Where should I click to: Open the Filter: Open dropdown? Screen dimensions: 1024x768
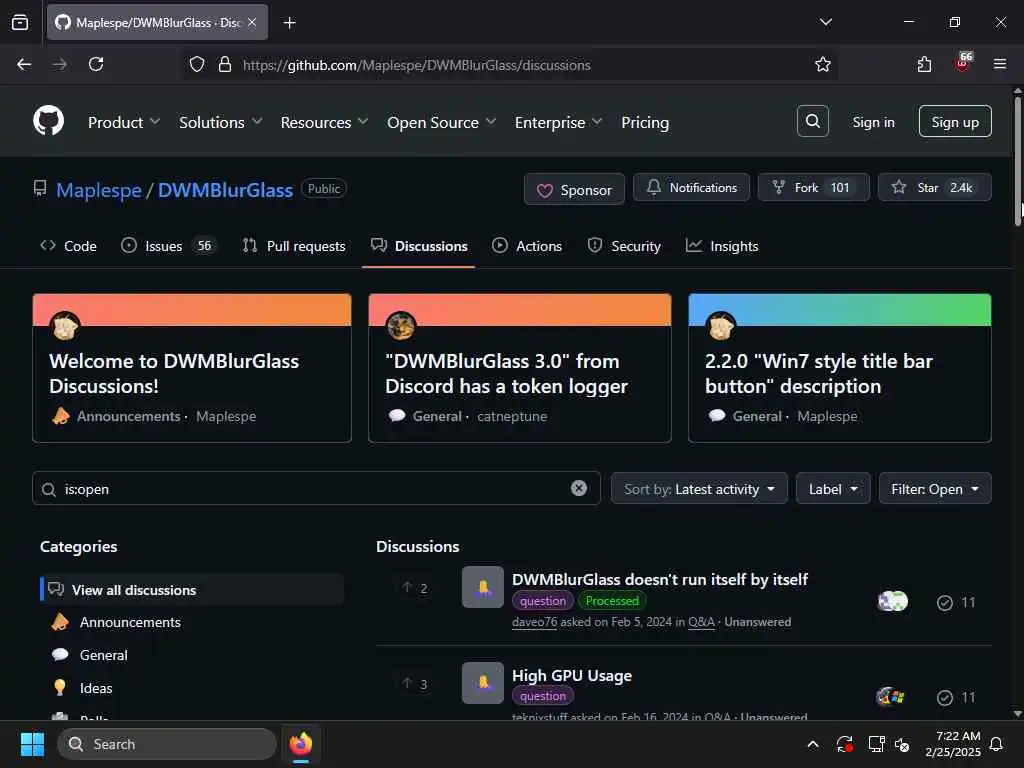tap(935, 488)
